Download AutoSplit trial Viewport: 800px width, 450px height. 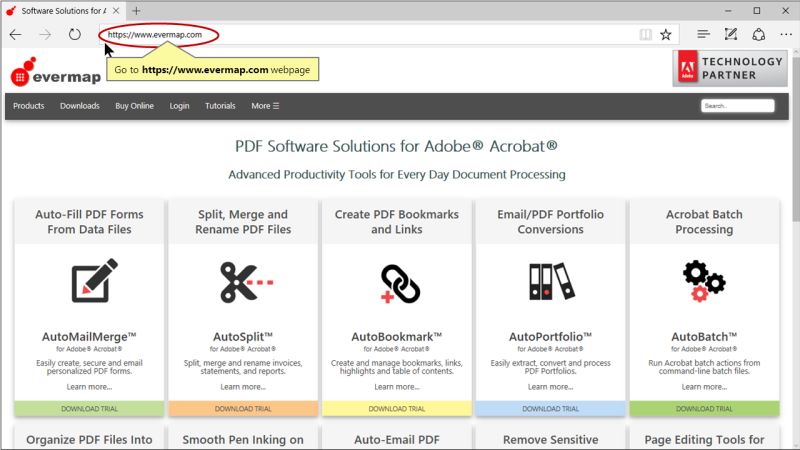click(x=243, y=409)
